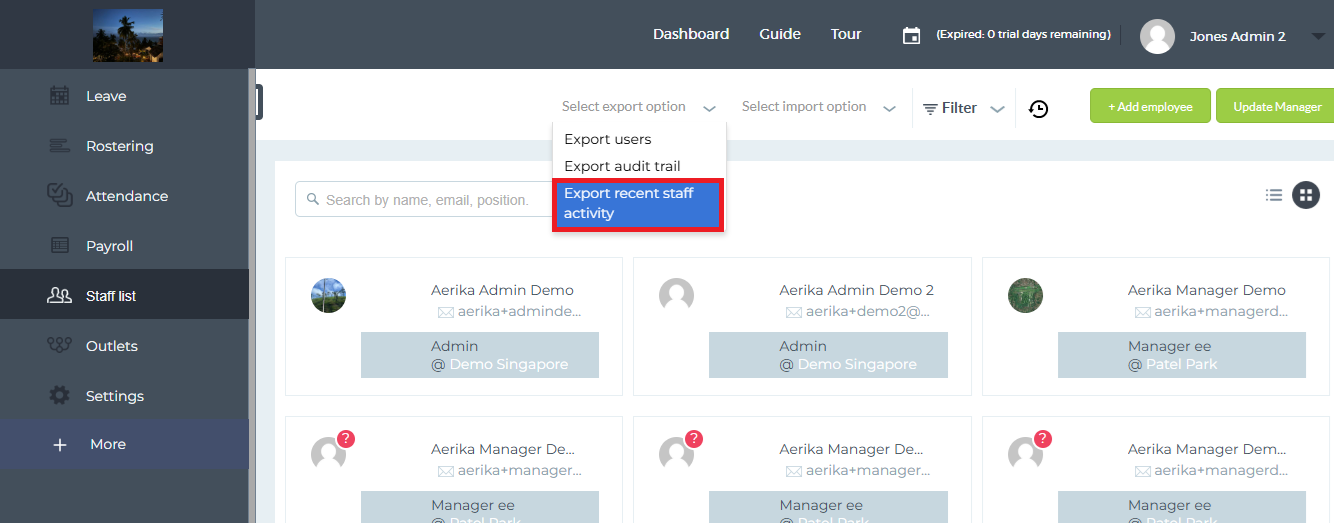Click the Payroll sidebar icon
This screenshot has width=1334, height=523.
point(60,246)
